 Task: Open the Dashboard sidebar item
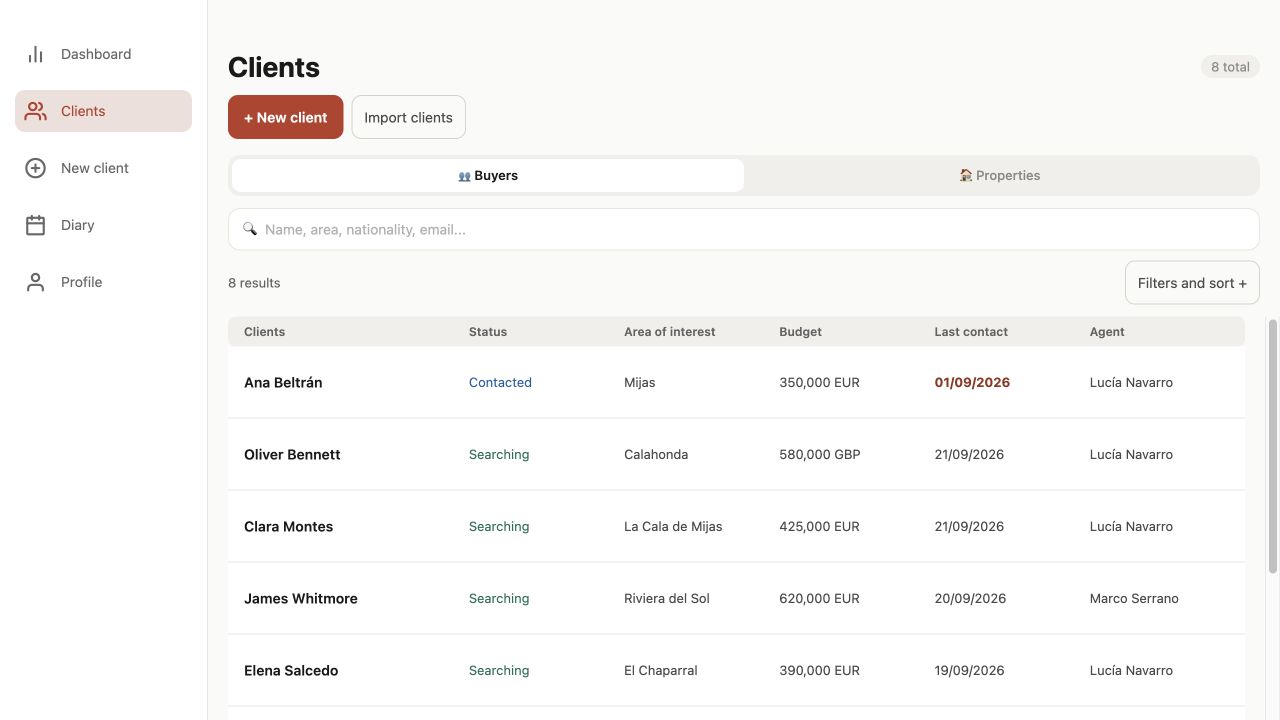coord(103,54)
